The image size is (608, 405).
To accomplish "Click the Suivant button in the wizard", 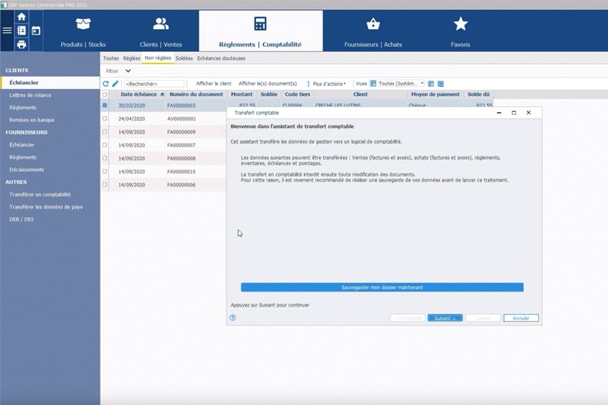I will [445, 318].
